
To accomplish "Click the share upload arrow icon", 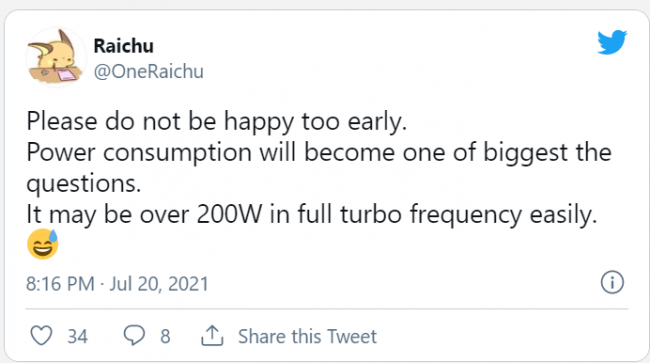I will pyautogui.click(x=212, y=336).
